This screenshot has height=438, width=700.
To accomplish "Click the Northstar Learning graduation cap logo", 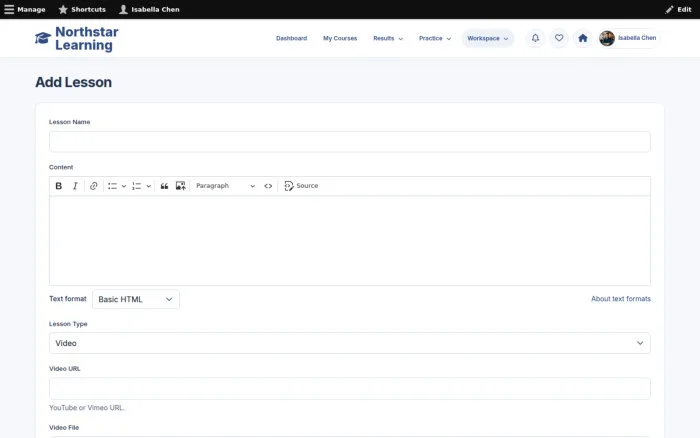I will [x=43, y=38].
